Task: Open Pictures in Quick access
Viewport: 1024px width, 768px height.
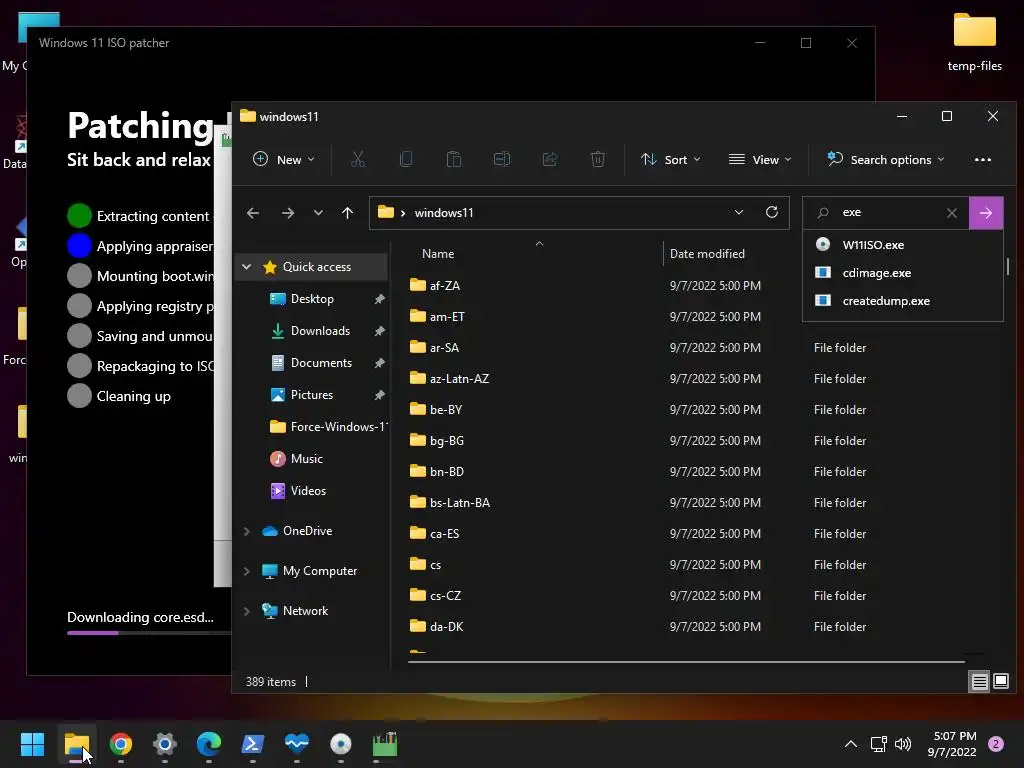Action: point(312,394)
